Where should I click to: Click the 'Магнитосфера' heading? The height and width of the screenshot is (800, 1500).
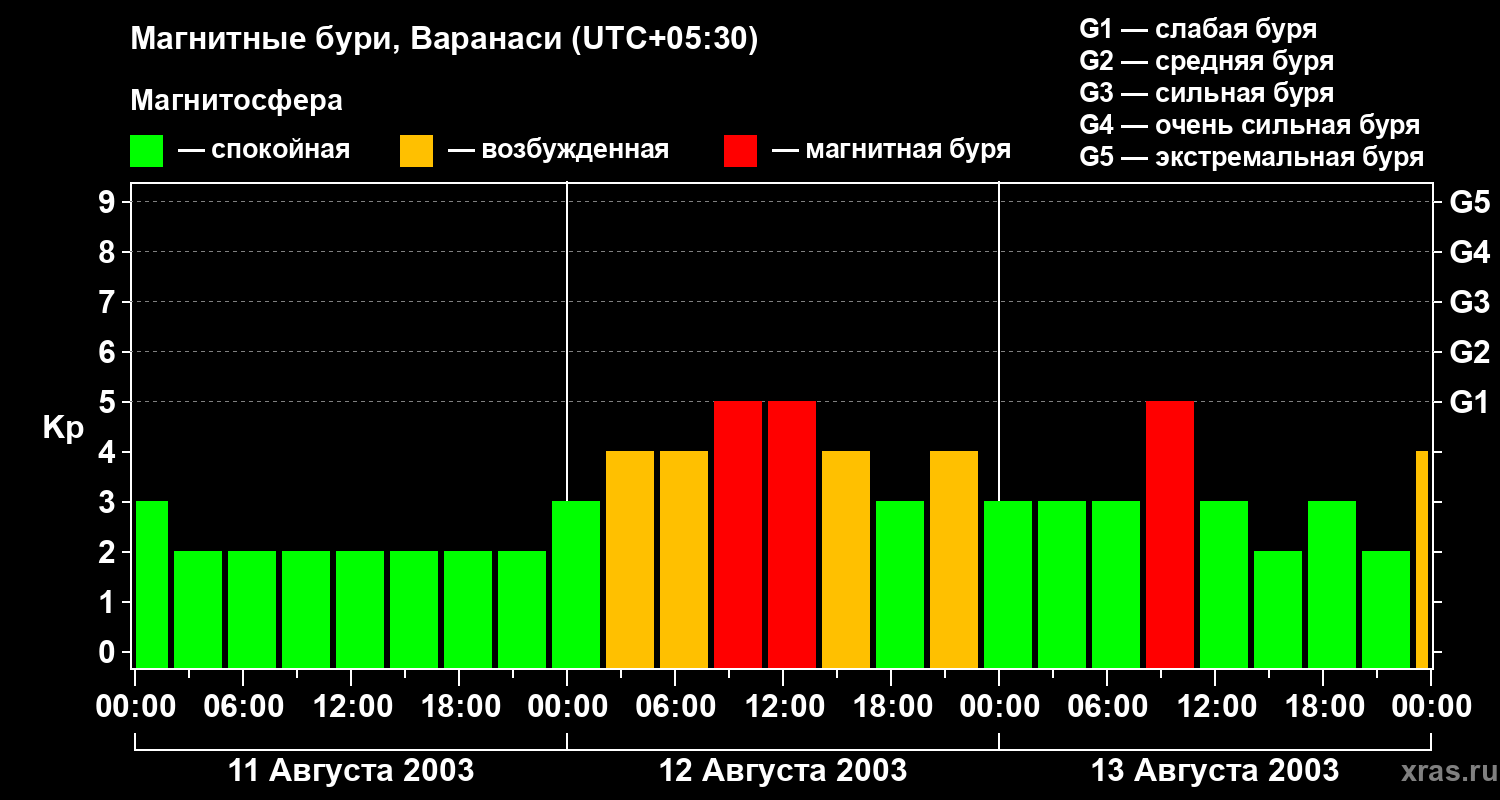[236, 101]
